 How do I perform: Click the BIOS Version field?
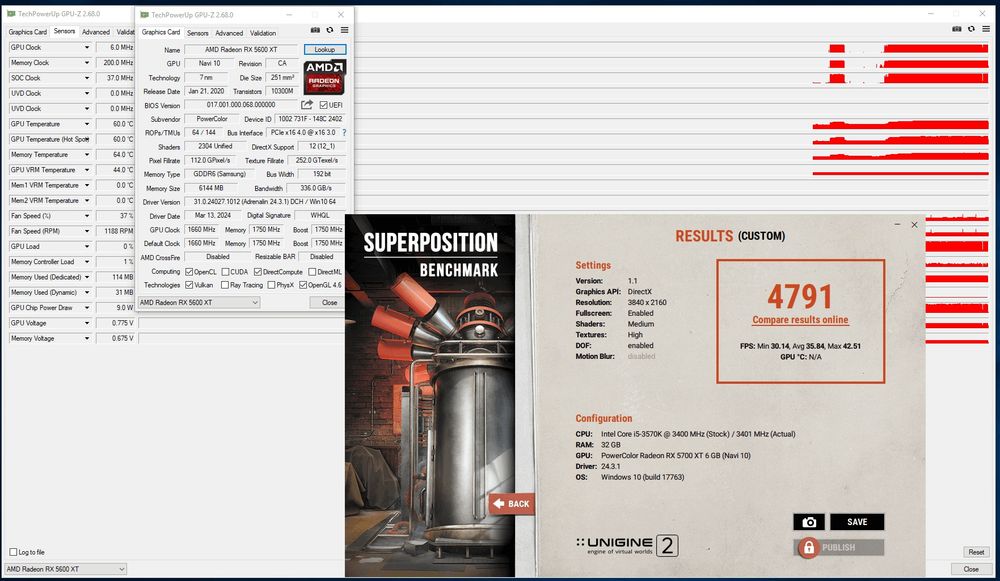pos(241,105)
